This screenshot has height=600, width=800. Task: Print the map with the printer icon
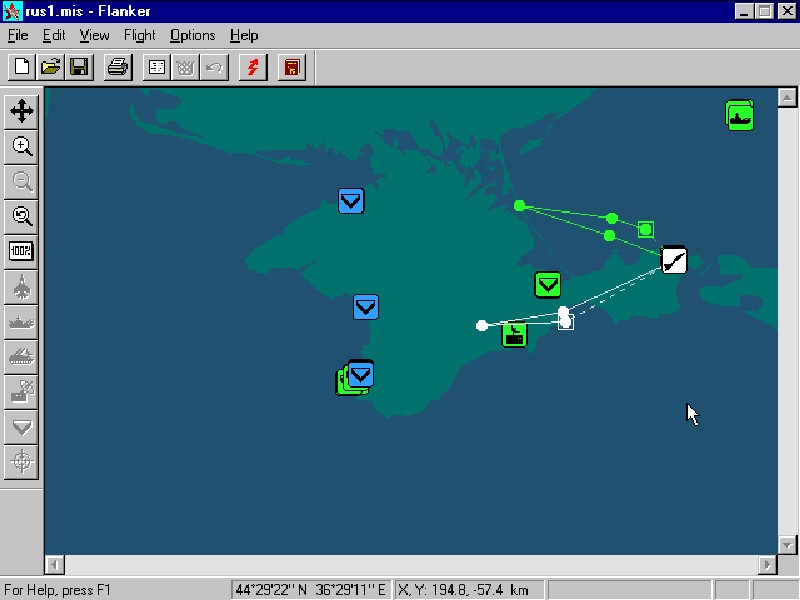[x=118, y=67]
